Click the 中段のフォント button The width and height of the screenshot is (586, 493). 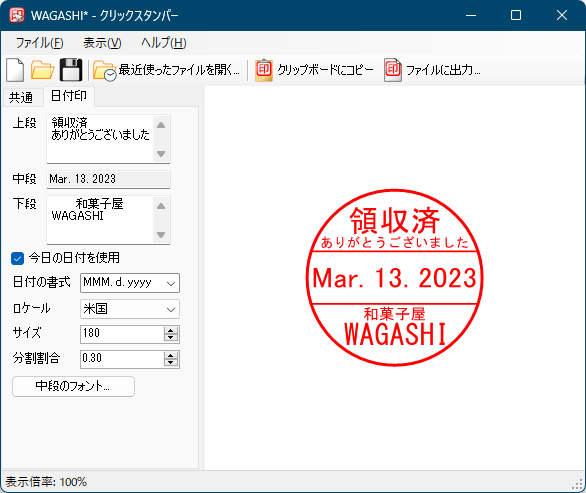pos(73,386)
